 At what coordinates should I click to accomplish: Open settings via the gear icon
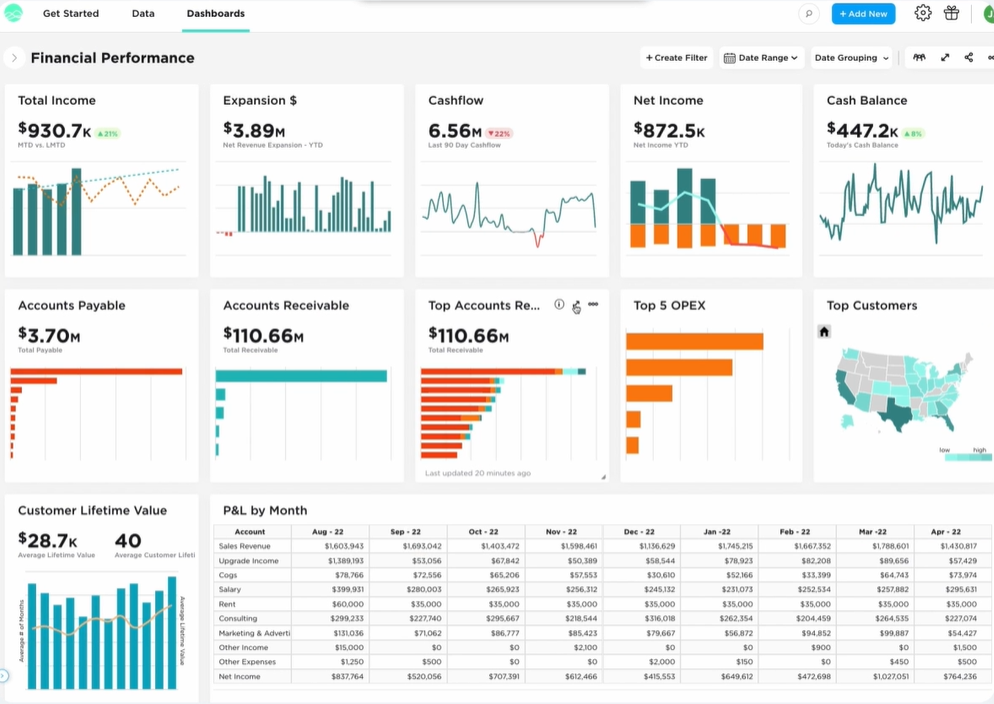[x=923, y=14]
